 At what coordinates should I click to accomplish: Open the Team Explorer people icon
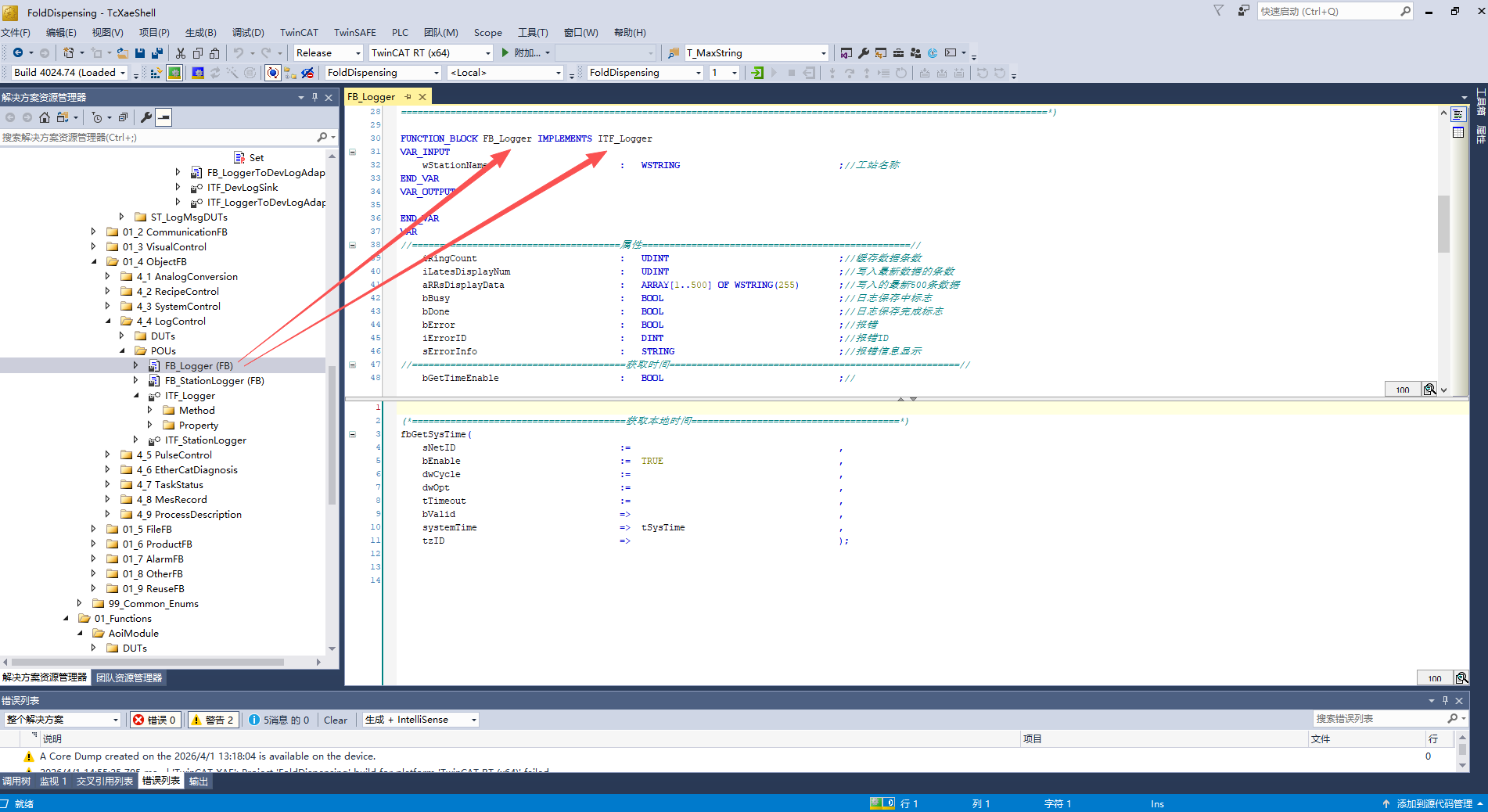point(915,53)
